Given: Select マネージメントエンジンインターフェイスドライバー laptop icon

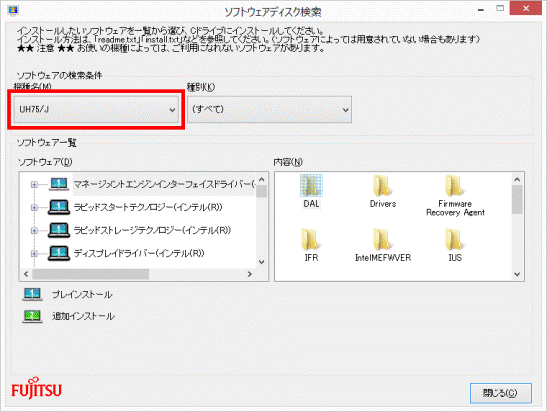Looking at the screenshot, I should (59, 184).
